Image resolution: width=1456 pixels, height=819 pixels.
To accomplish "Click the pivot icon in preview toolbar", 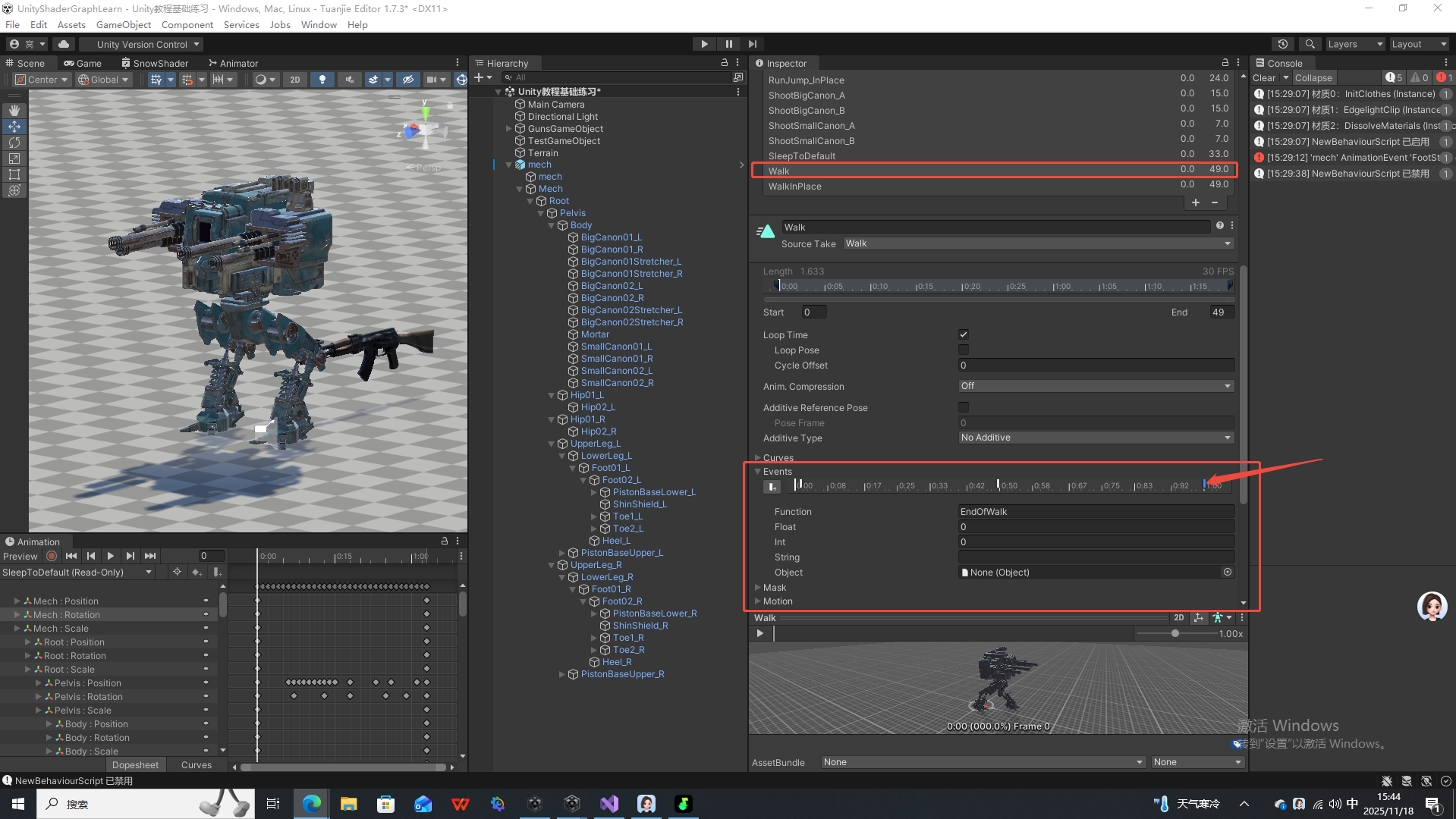I will [x=1199, y=618].
